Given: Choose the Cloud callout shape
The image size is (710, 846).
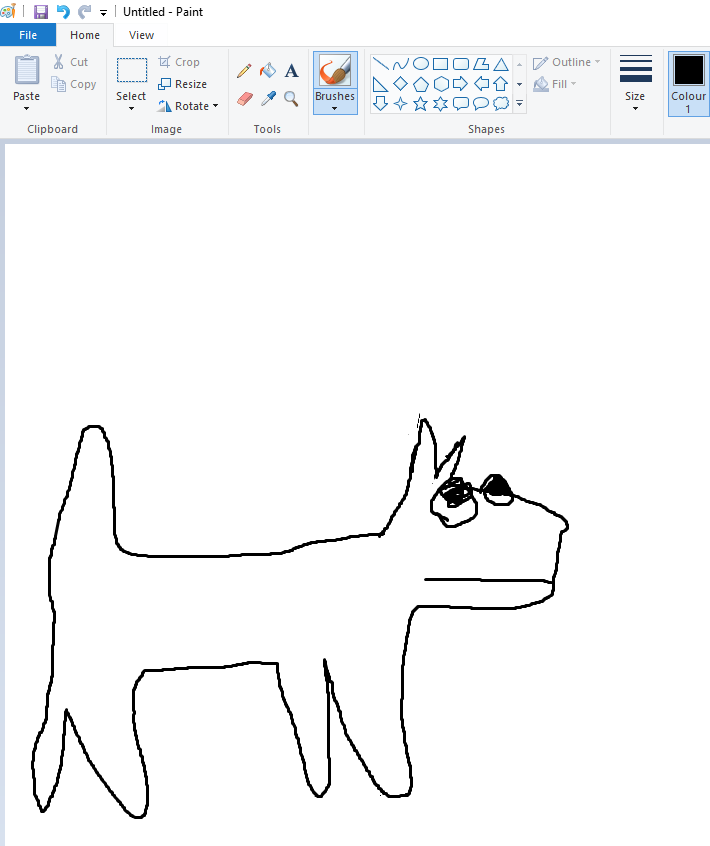Looking at the screenshot, I should (501, 104).
